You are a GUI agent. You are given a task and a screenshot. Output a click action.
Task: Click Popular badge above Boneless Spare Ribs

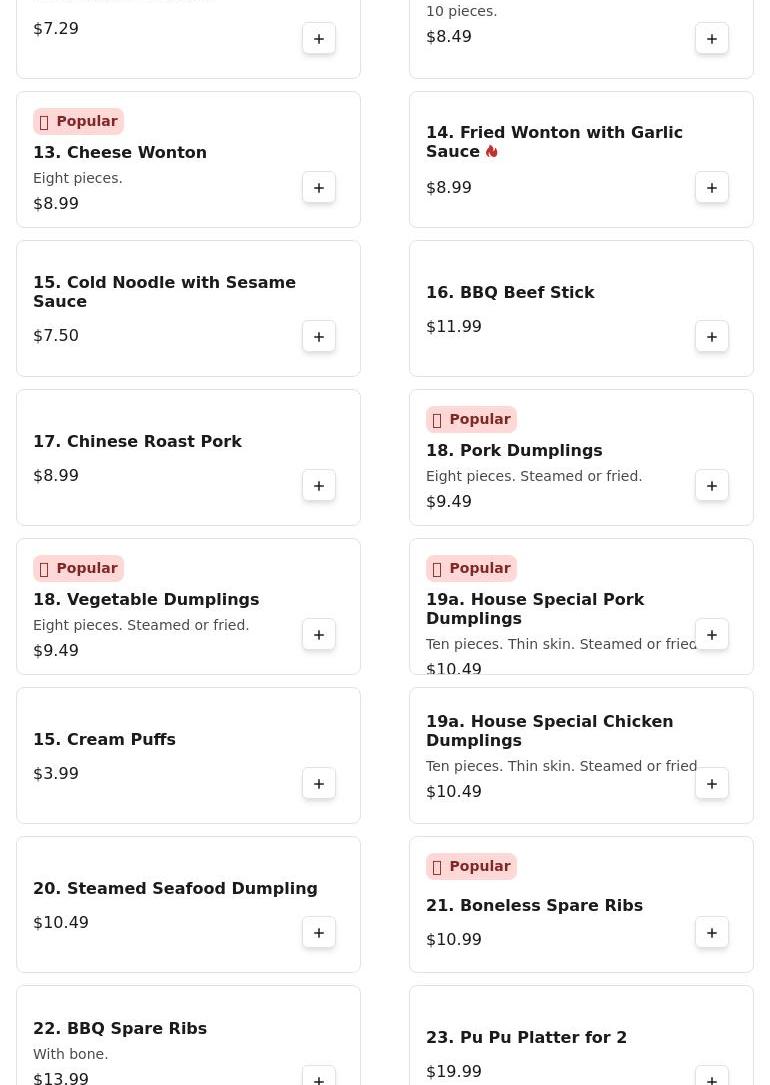point(471,866)
